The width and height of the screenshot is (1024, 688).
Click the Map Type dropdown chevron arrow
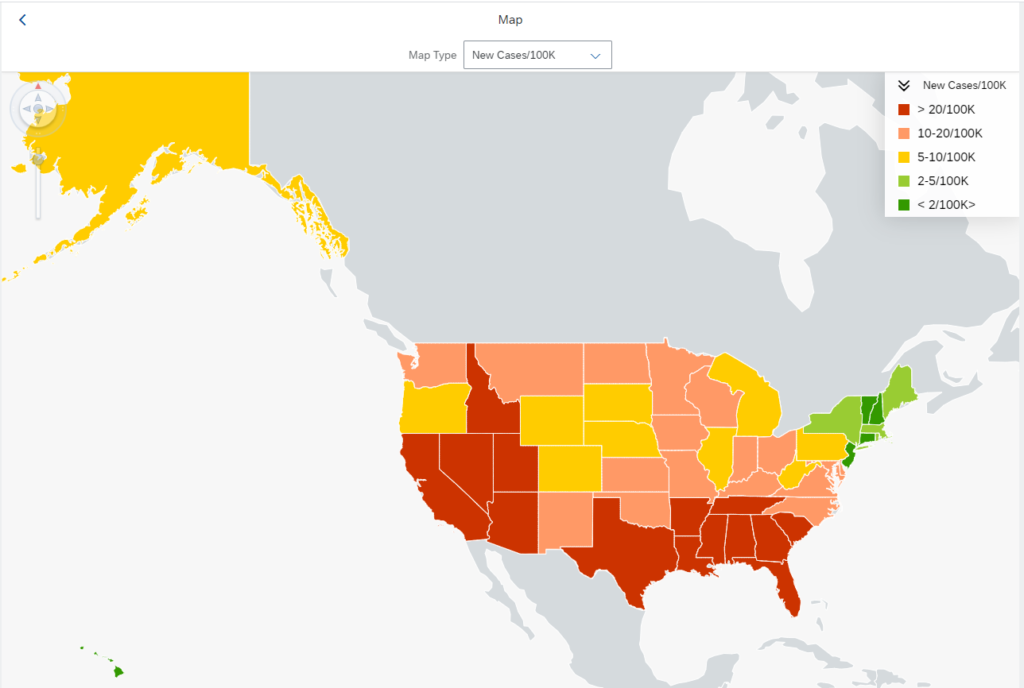pos(595,56)
